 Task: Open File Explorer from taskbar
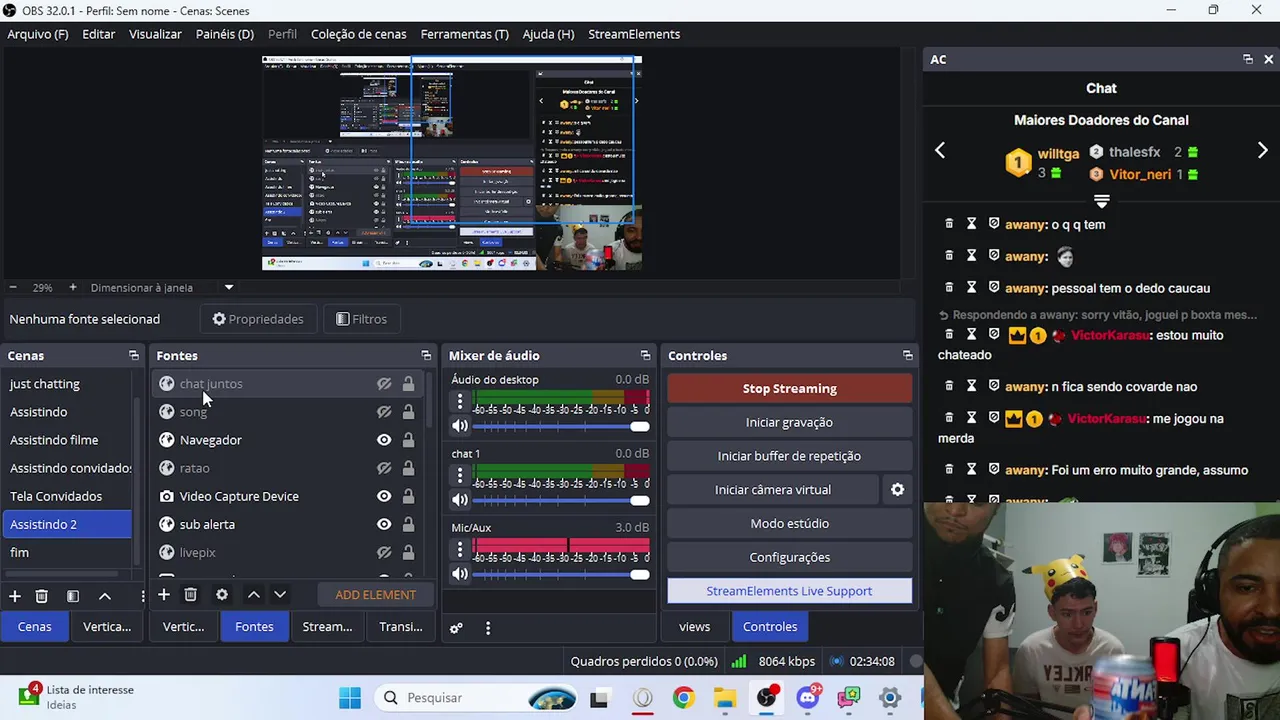(725, 698)
